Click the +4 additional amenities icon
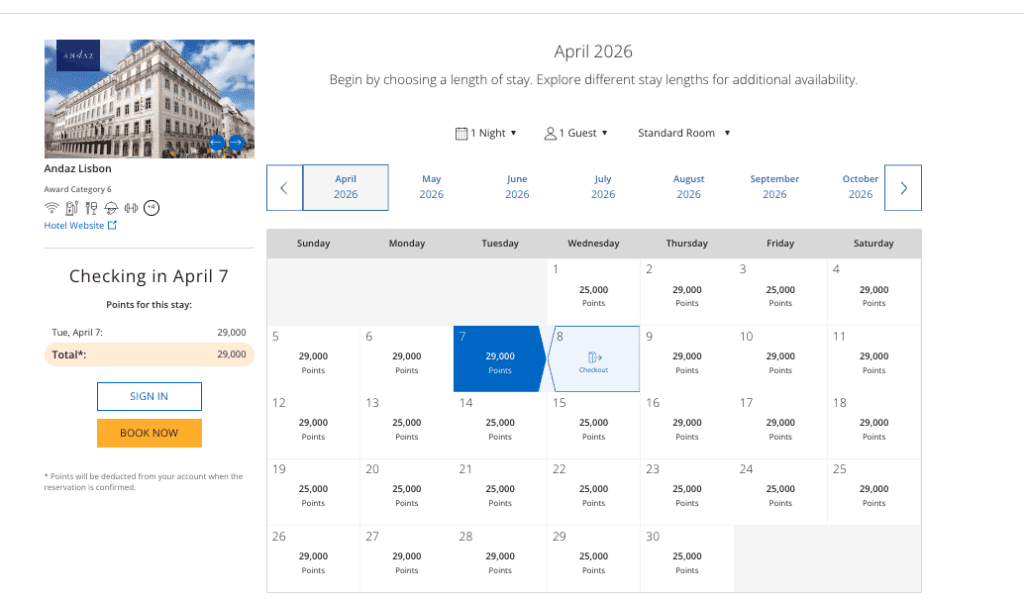The height and width of the screenshot is (601, 1024). coord(150,208)
